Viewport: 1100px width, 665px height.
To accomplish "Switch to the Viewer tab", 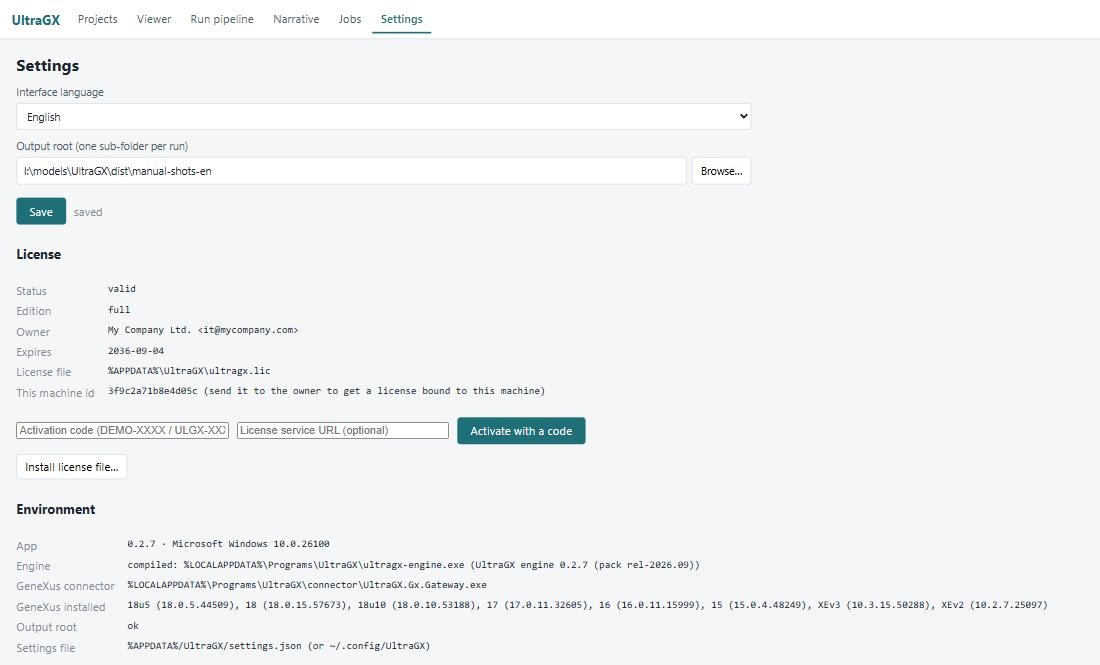I will pyautogui.click(x=154, y=19).
